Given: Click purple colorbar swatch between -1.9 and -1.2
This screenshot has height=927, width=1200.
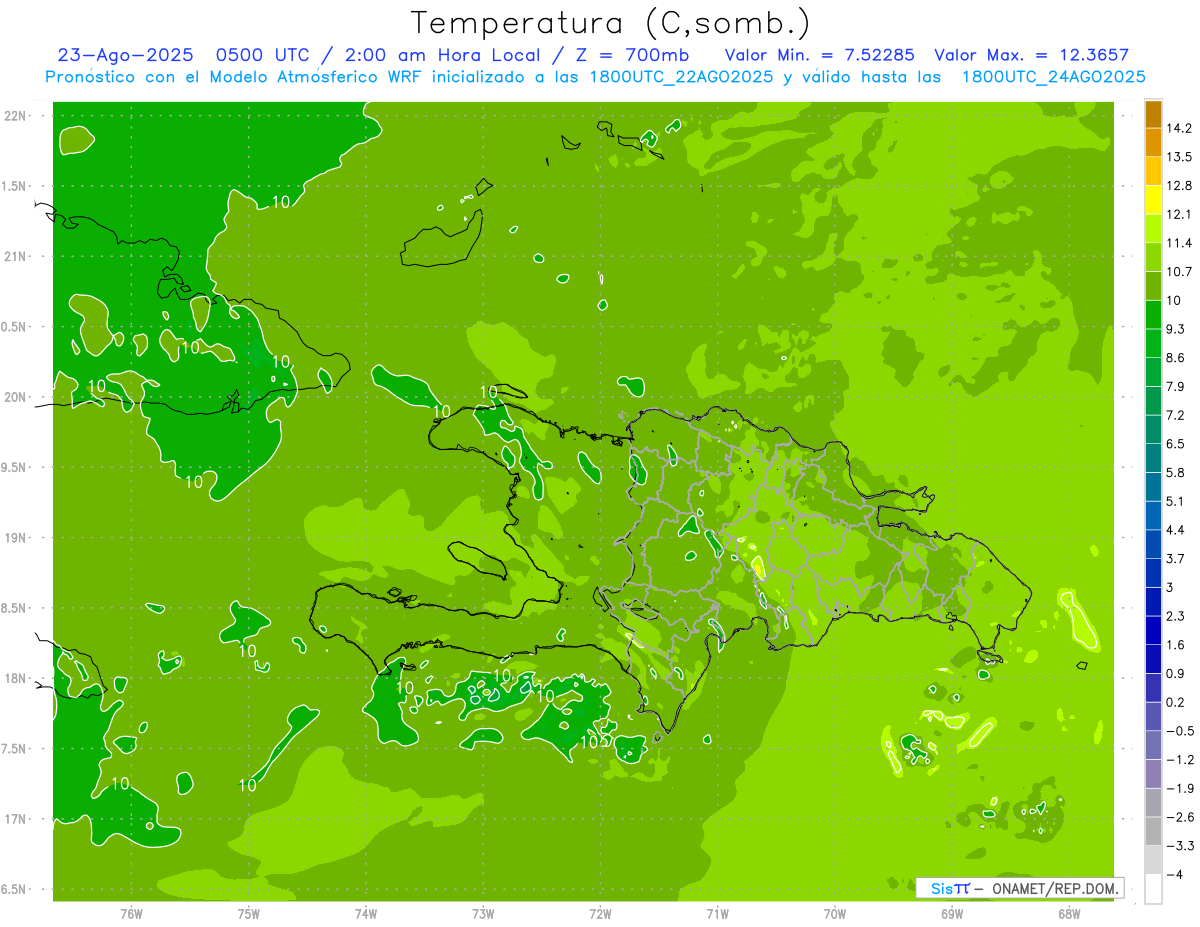Looking at the screenshot, I should point(1153,773).
